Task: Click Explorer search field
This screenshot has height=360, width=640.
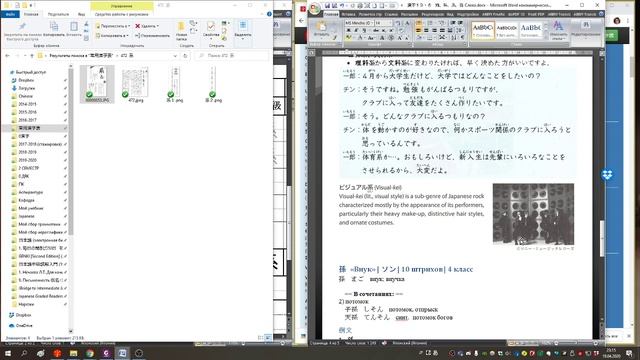Action: click(x=232, y=56)
